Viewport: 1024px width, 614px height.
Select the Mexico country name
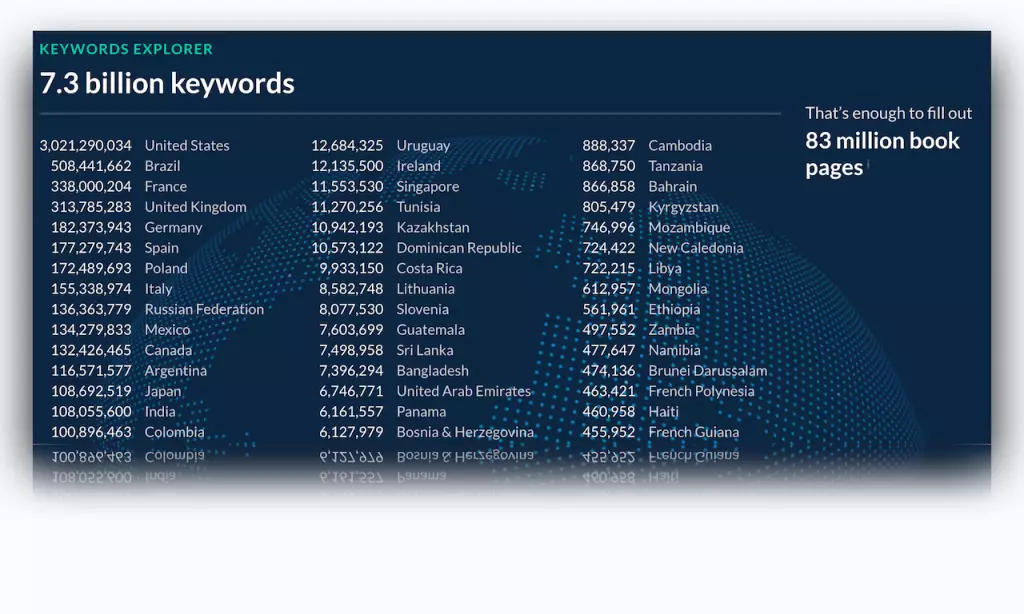coord(167,330)
